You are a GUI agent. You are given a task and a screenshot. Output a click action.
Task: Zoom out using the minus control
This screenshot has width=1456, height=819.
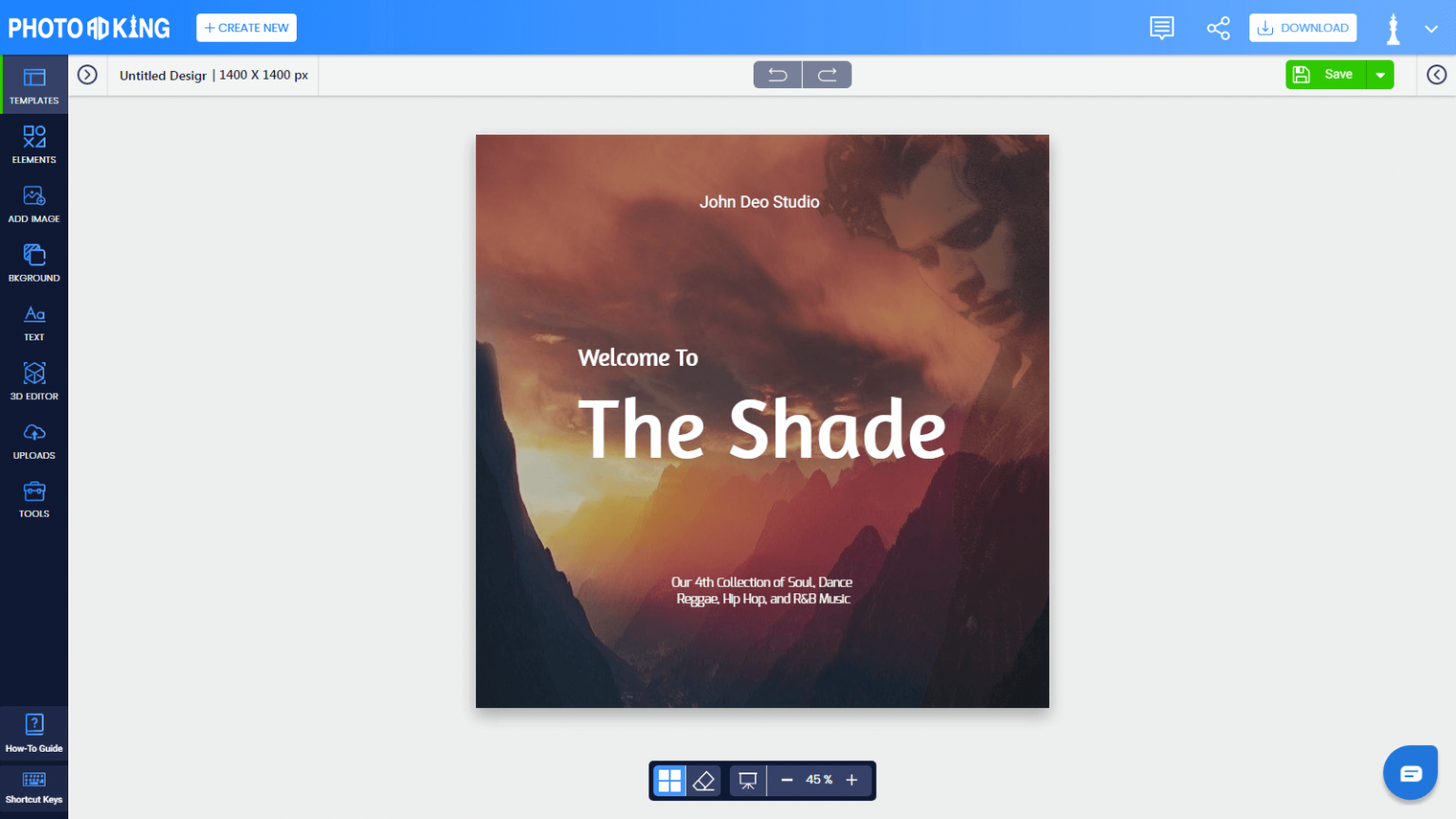[786, 779]
